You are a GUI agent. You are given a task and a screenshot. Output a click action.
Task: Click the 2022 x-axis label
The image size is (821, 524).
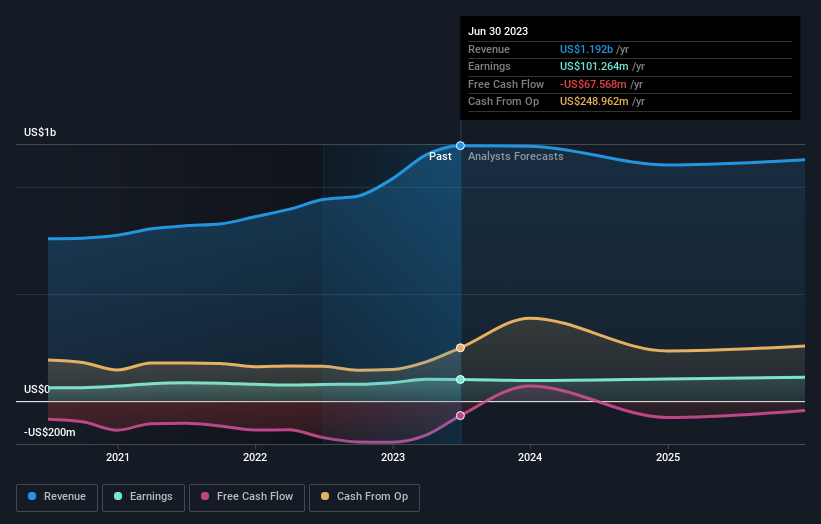pos(255,458)
